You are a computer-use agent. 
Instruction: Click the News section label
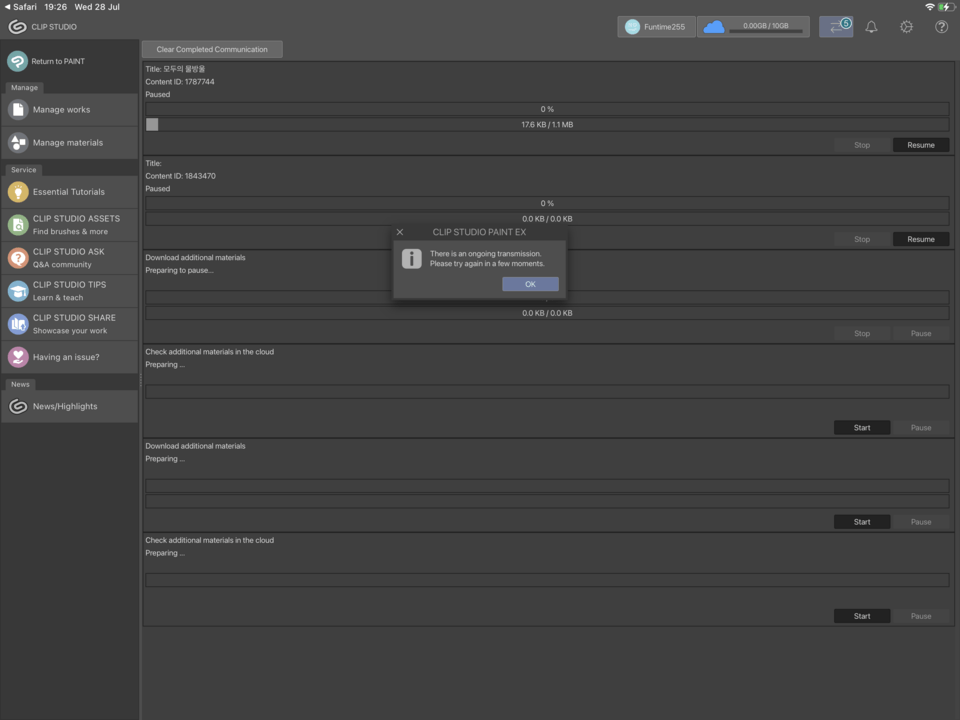tap(20, 384)
